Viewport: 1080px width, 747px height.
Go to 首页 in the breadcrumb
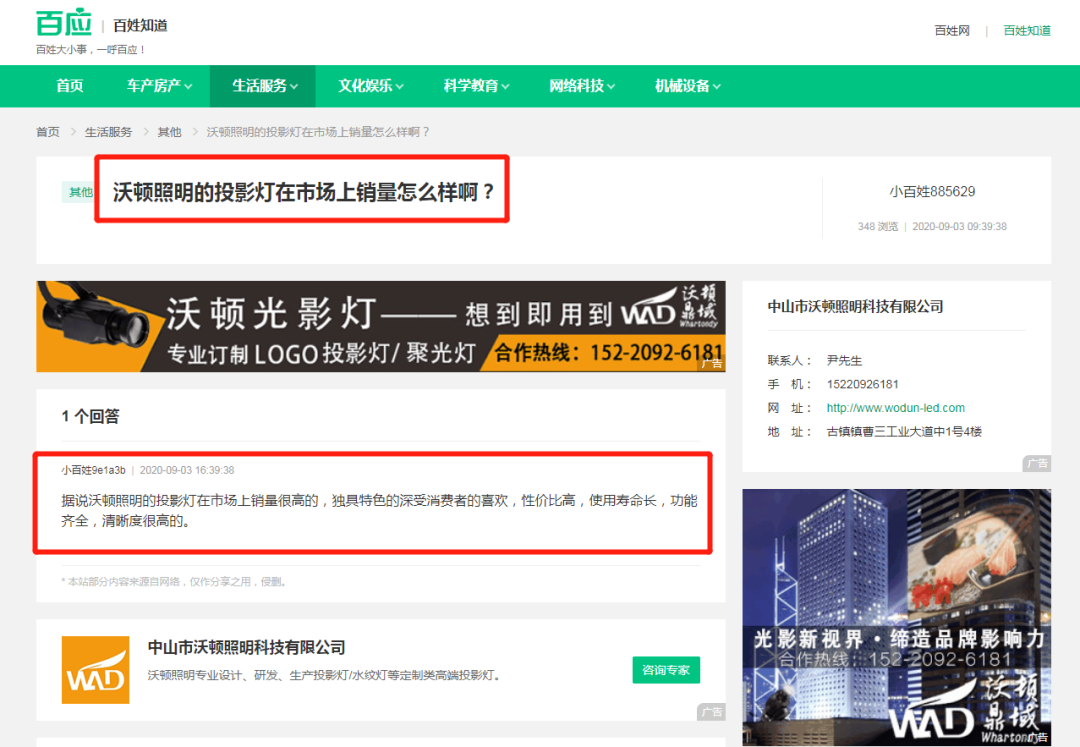click(48, 131)
